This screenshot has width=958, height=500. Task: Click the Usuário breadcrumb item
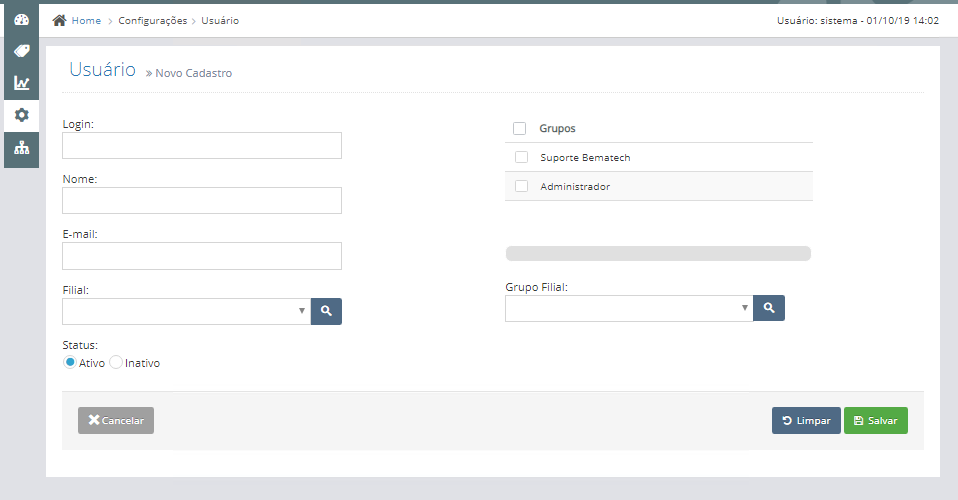click(220, 20)
